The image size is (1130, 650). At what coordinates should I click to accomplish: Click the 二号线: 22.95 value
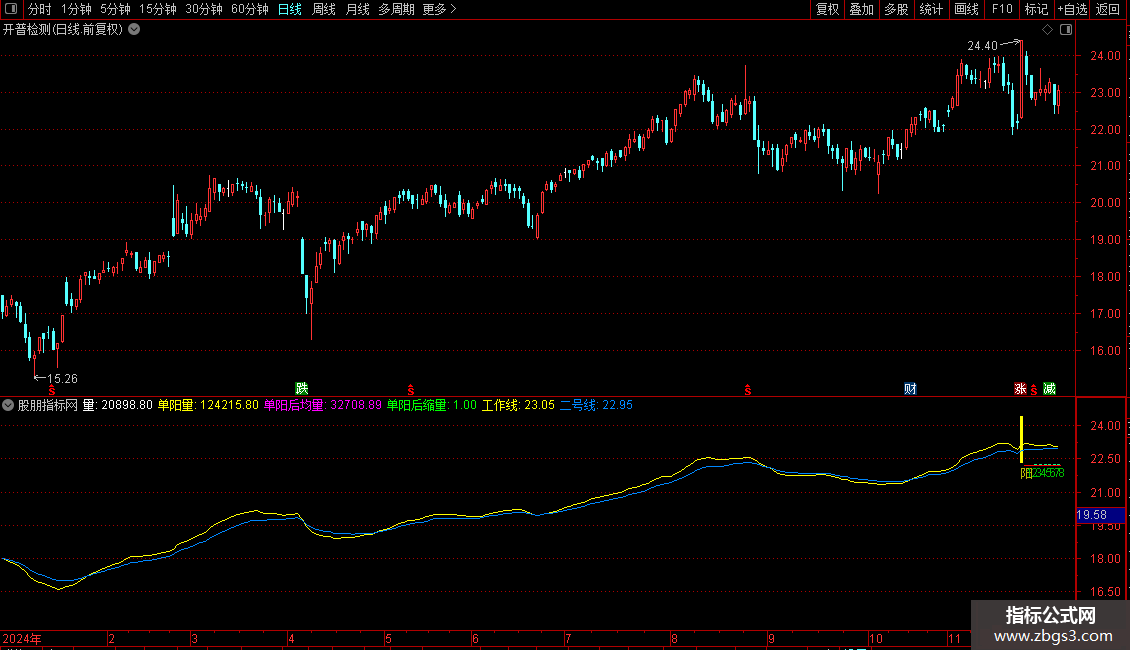[596, 405]
